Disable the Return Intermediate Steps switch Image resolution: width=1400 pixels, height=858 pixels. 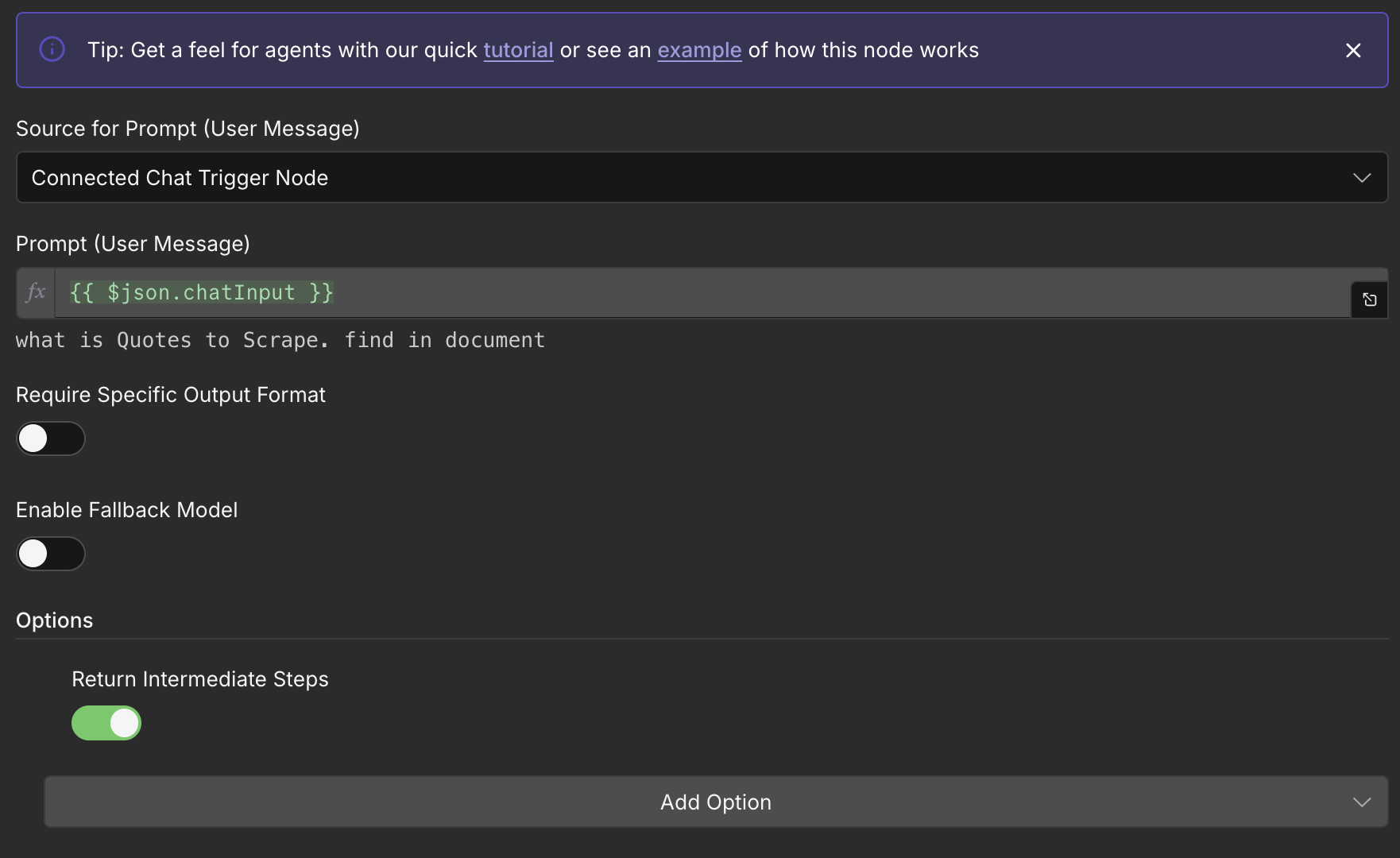point(106,723)
